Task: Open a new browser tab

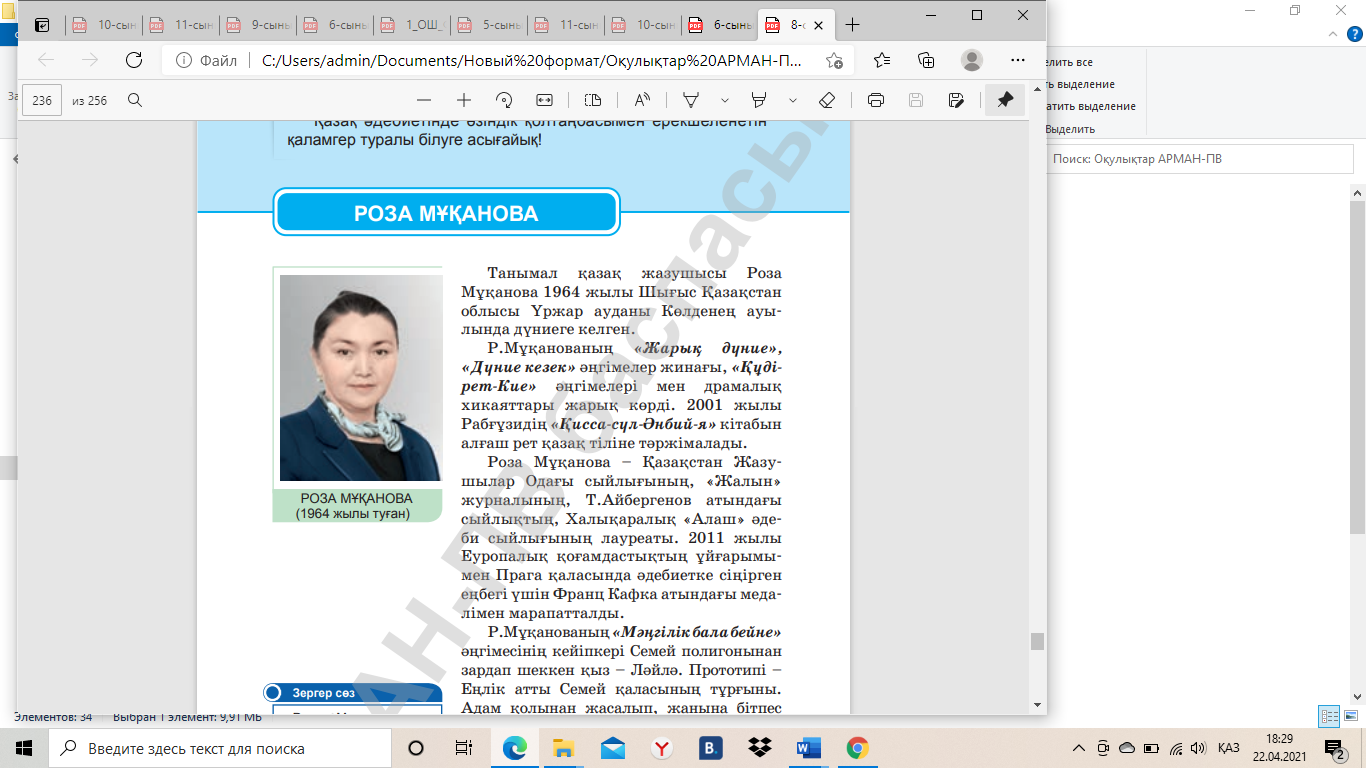Action: [852, 25]
